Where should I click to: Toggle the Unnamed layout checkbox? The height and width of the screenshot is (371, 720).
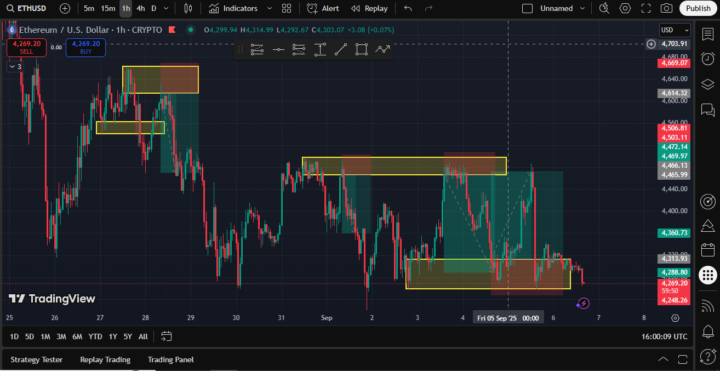tap(528, 8)
